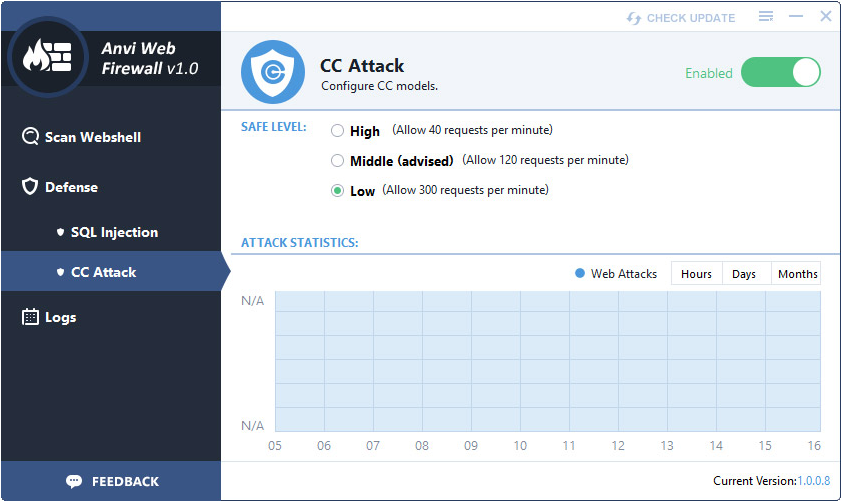844x503 pixels.
Task: Click the 1.0.0.8 version link
Action: (x=813, y=481)
